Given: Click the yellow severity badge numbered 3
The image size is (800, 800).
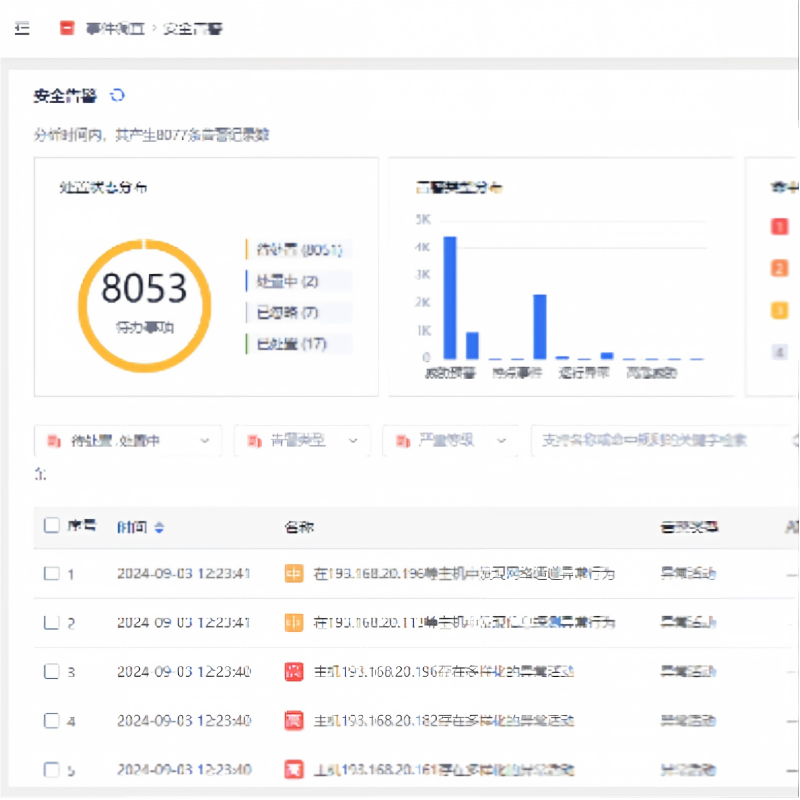Looking at the screenshot, I should click(x=779, y=310).
